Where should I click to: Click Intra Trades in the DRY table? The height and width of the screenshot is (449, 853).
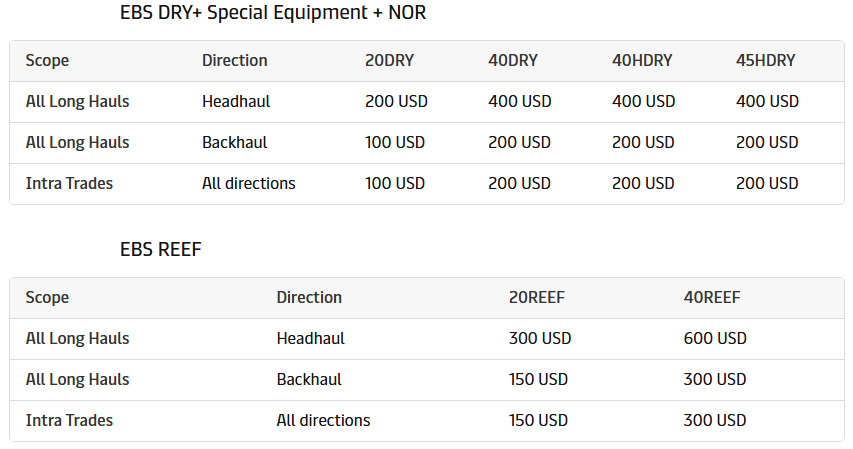point(69,184)
